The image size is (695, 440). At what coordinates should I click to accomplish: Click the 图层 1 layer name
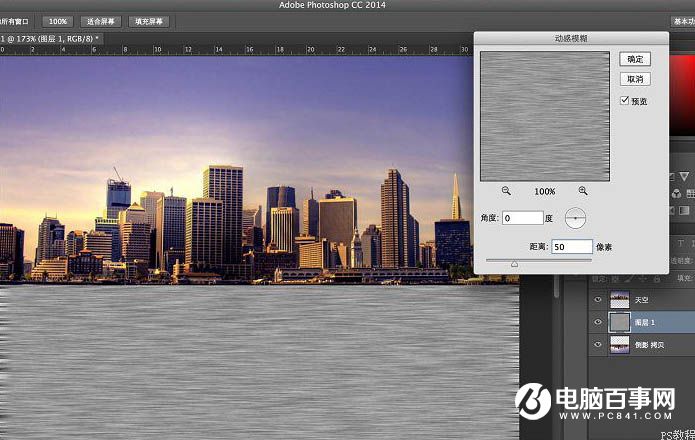[644, 323]
